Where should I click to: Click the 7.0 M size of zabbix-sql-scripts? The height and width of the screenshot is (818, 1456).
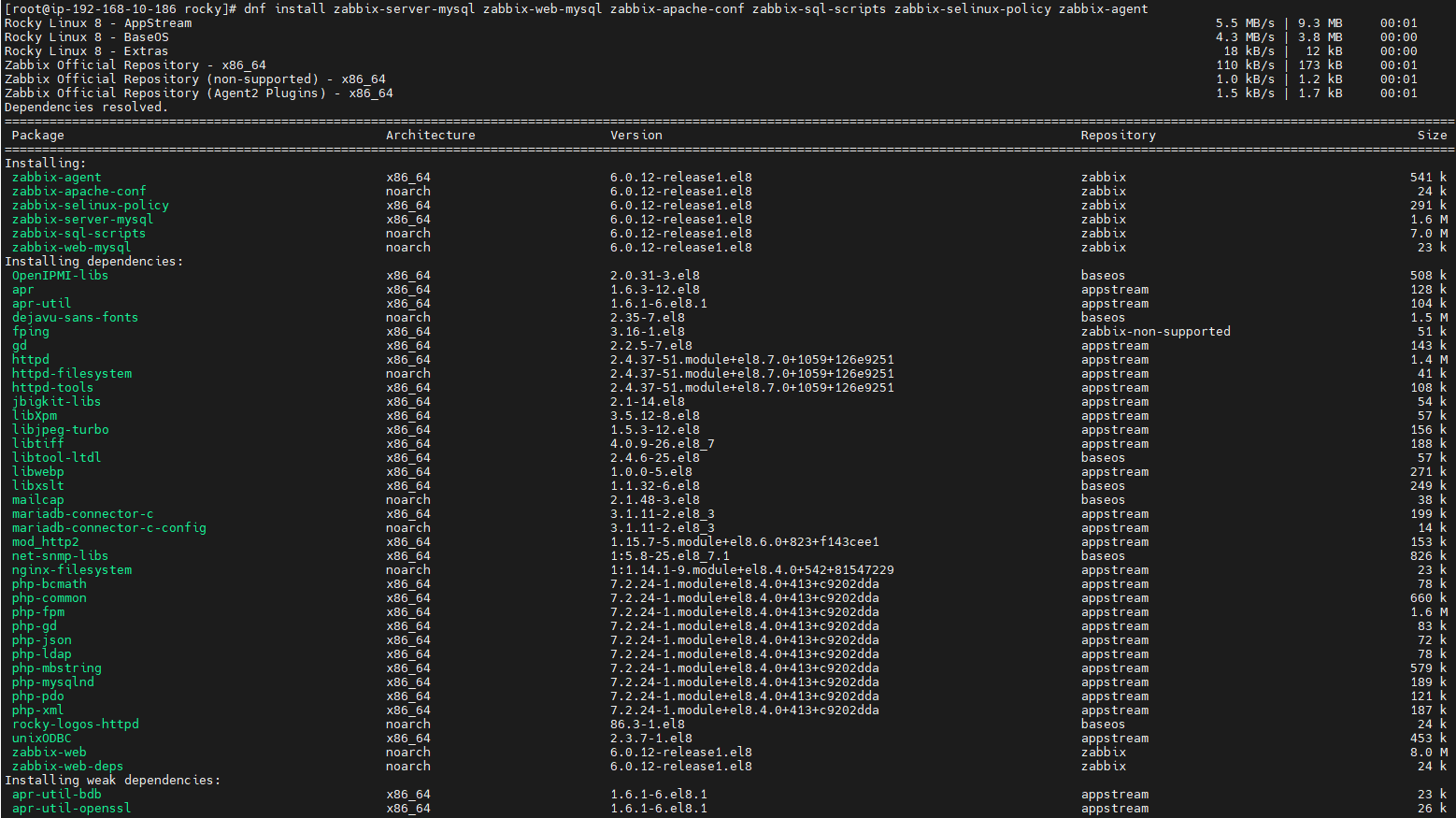pyautogui.click(x=1428, y=233)
